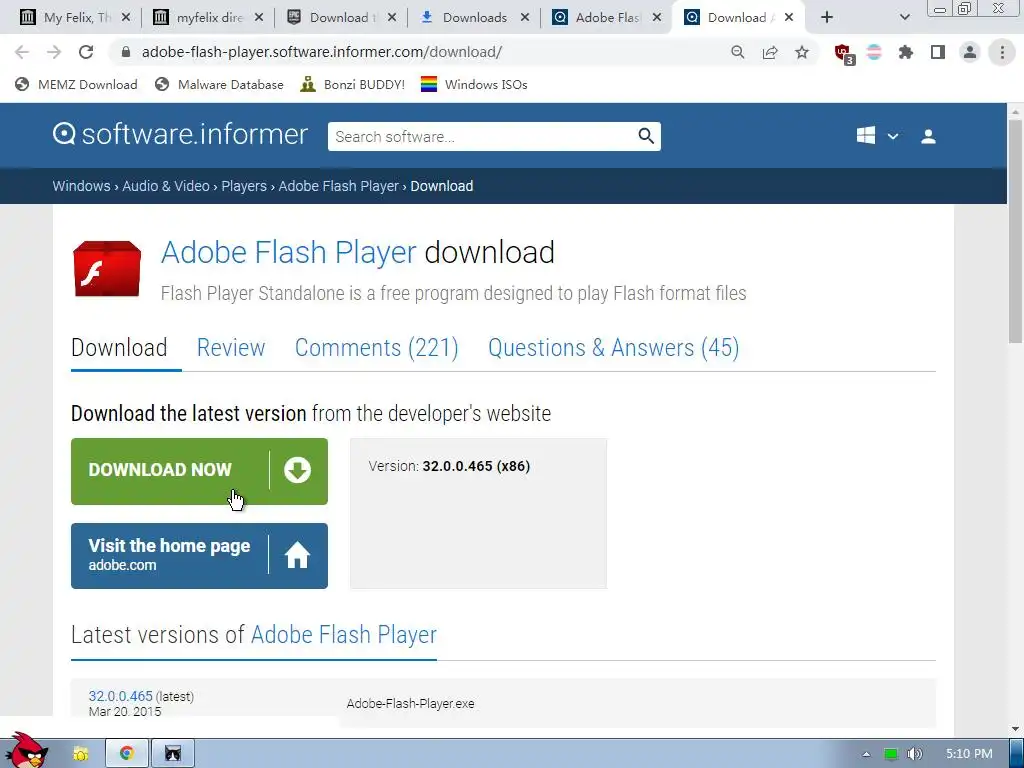Open a new browser tab with plus
This screenshot has width=1024, height=768.
[827, 18]
